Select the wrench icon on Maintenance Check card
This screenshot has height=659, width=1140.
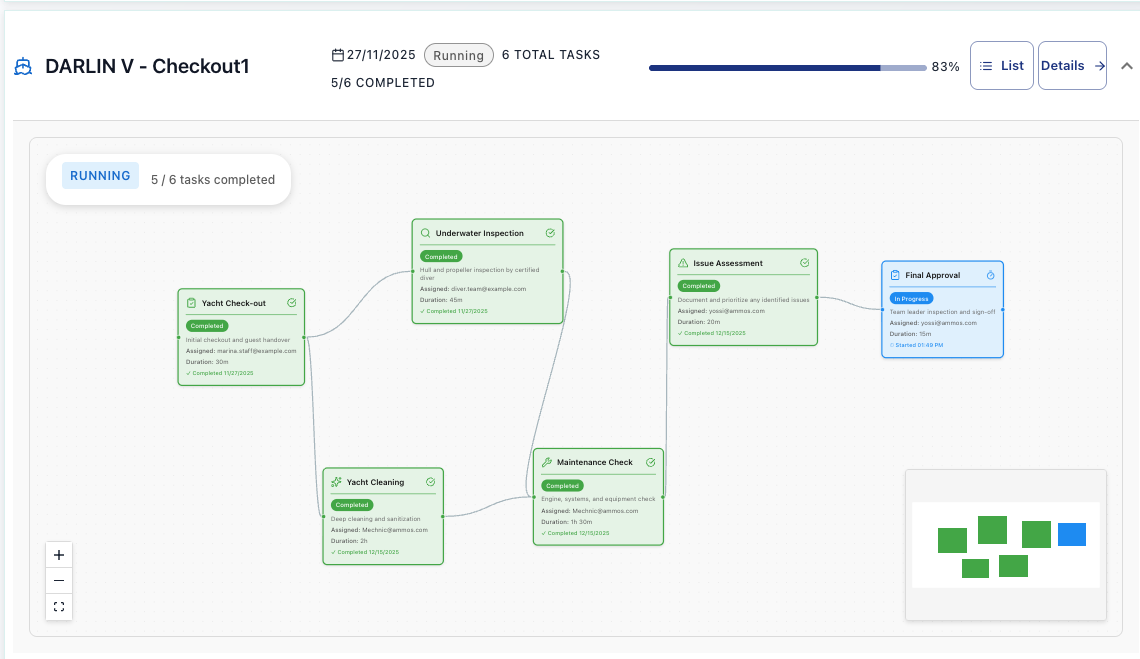click(x=546, y=462)
